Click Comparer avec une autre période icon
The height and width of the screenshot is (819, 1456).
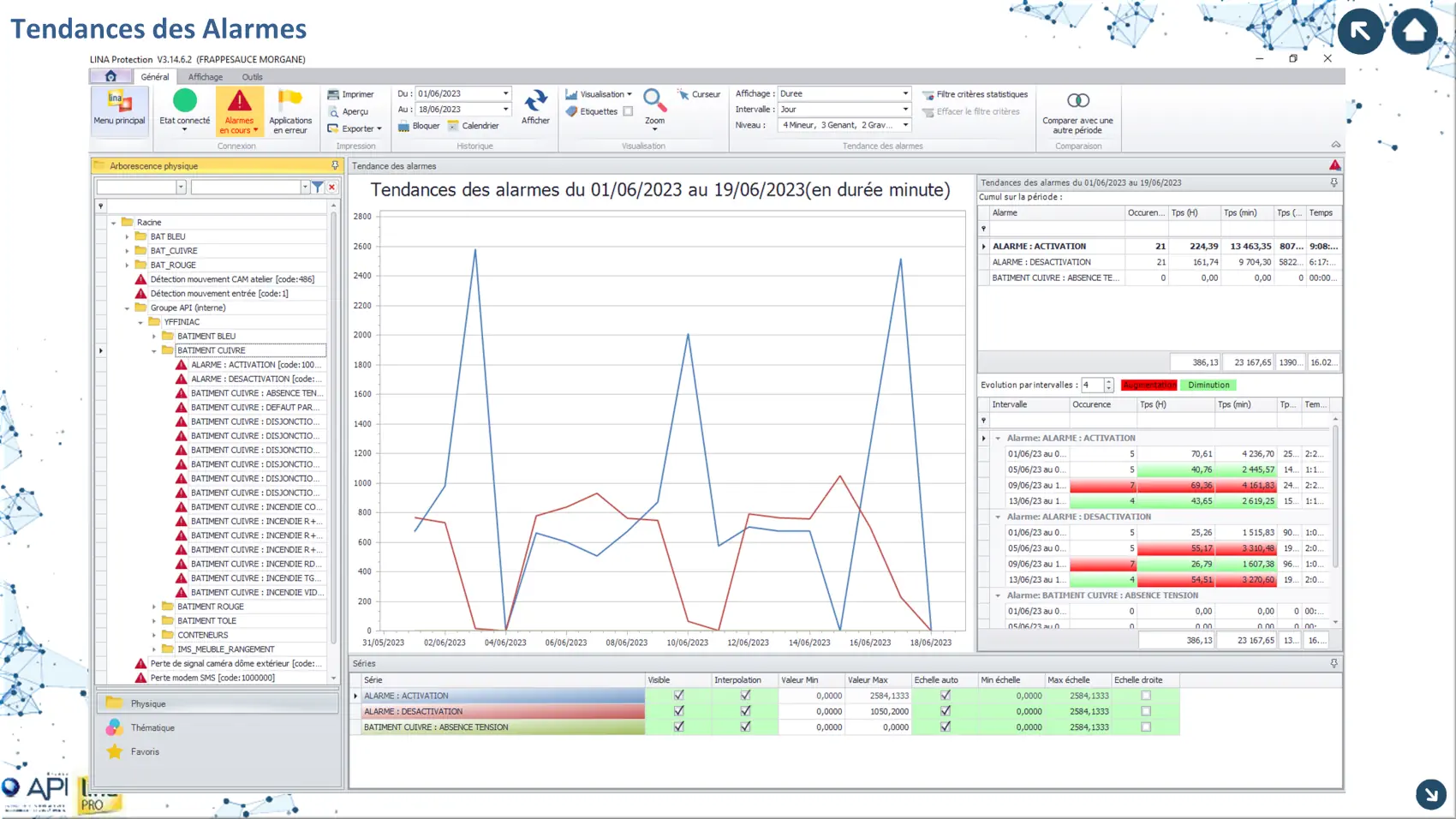click(x=1077, y=101)
